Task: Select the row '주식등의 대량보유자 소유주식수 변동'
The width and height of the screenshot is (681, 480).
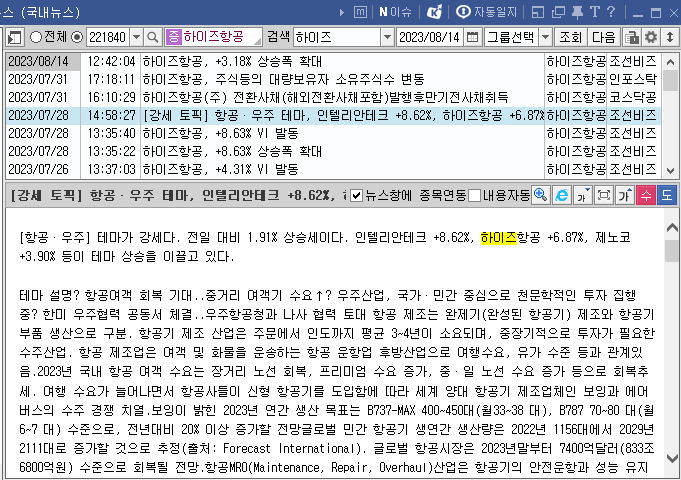Action: click(x=333, y=79)
